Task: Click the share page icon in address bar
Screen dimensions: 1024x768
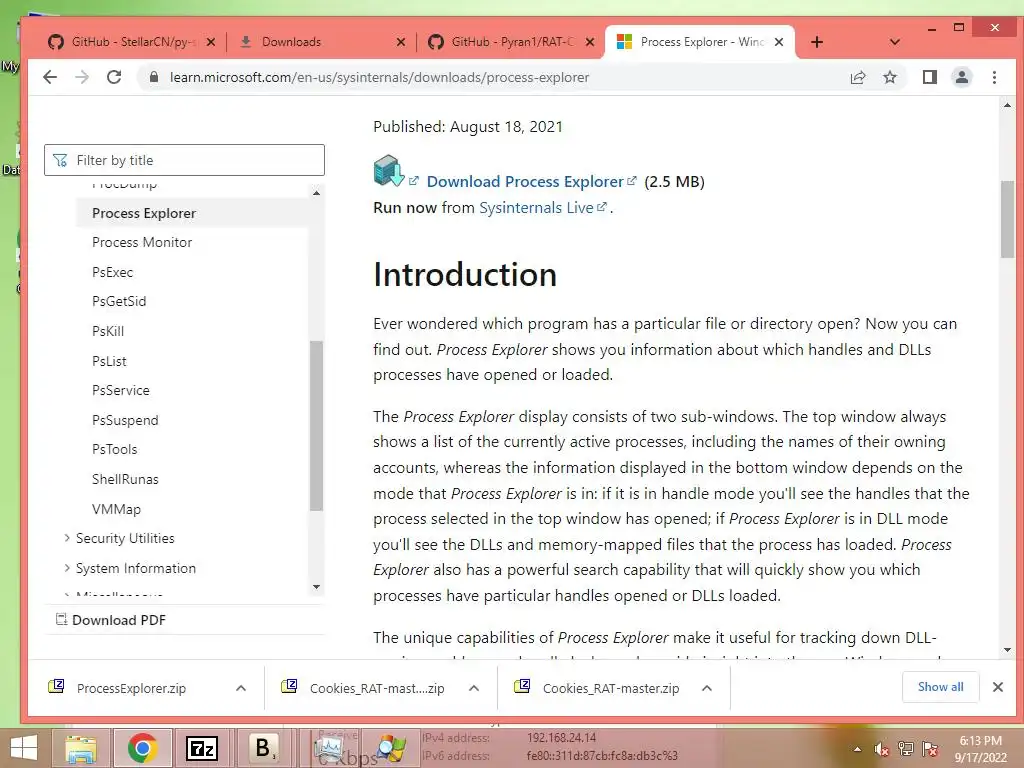Action: [857, 77]
